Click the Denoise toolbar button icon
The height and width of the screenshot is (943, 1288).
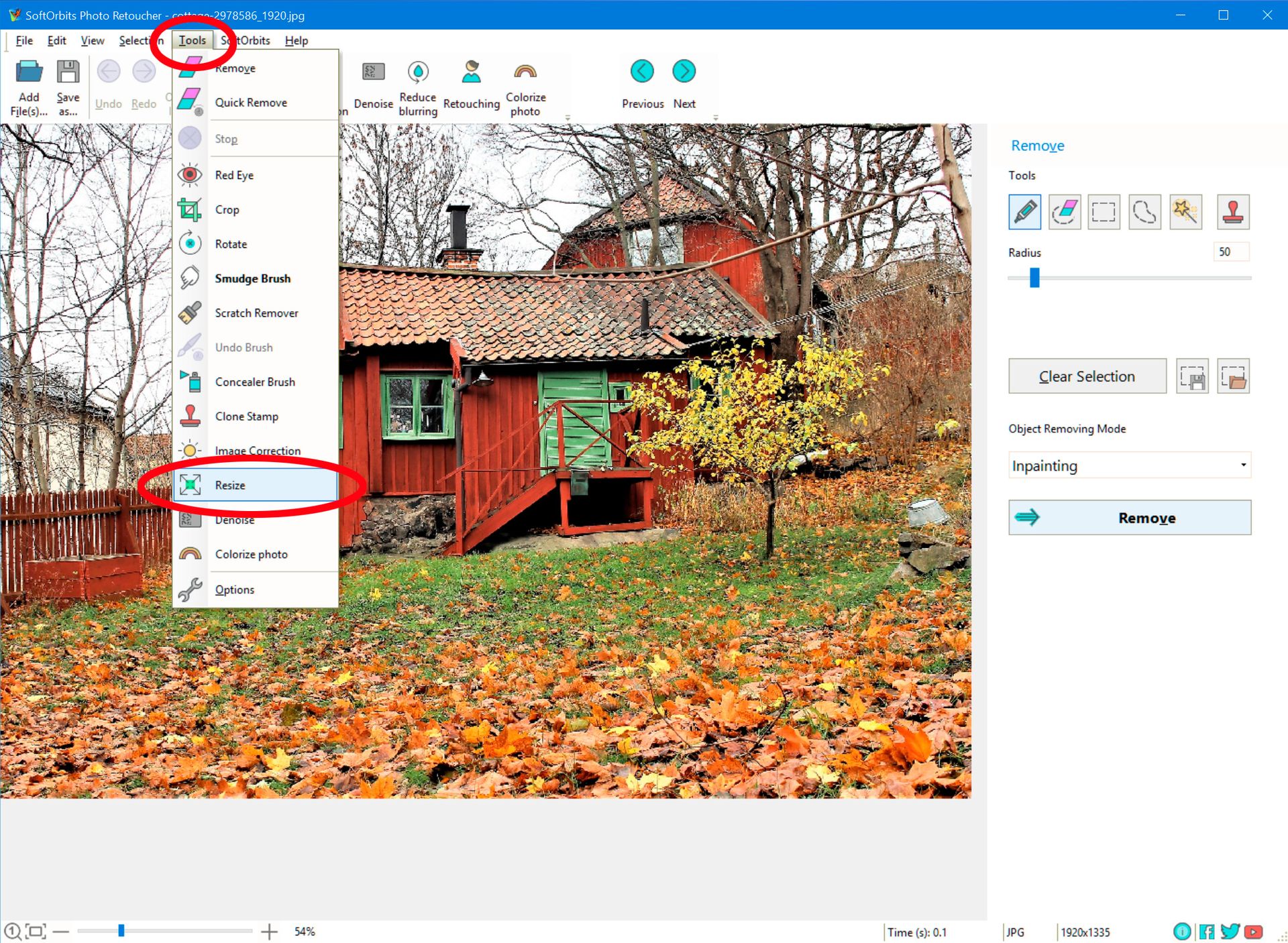[372, 74]
